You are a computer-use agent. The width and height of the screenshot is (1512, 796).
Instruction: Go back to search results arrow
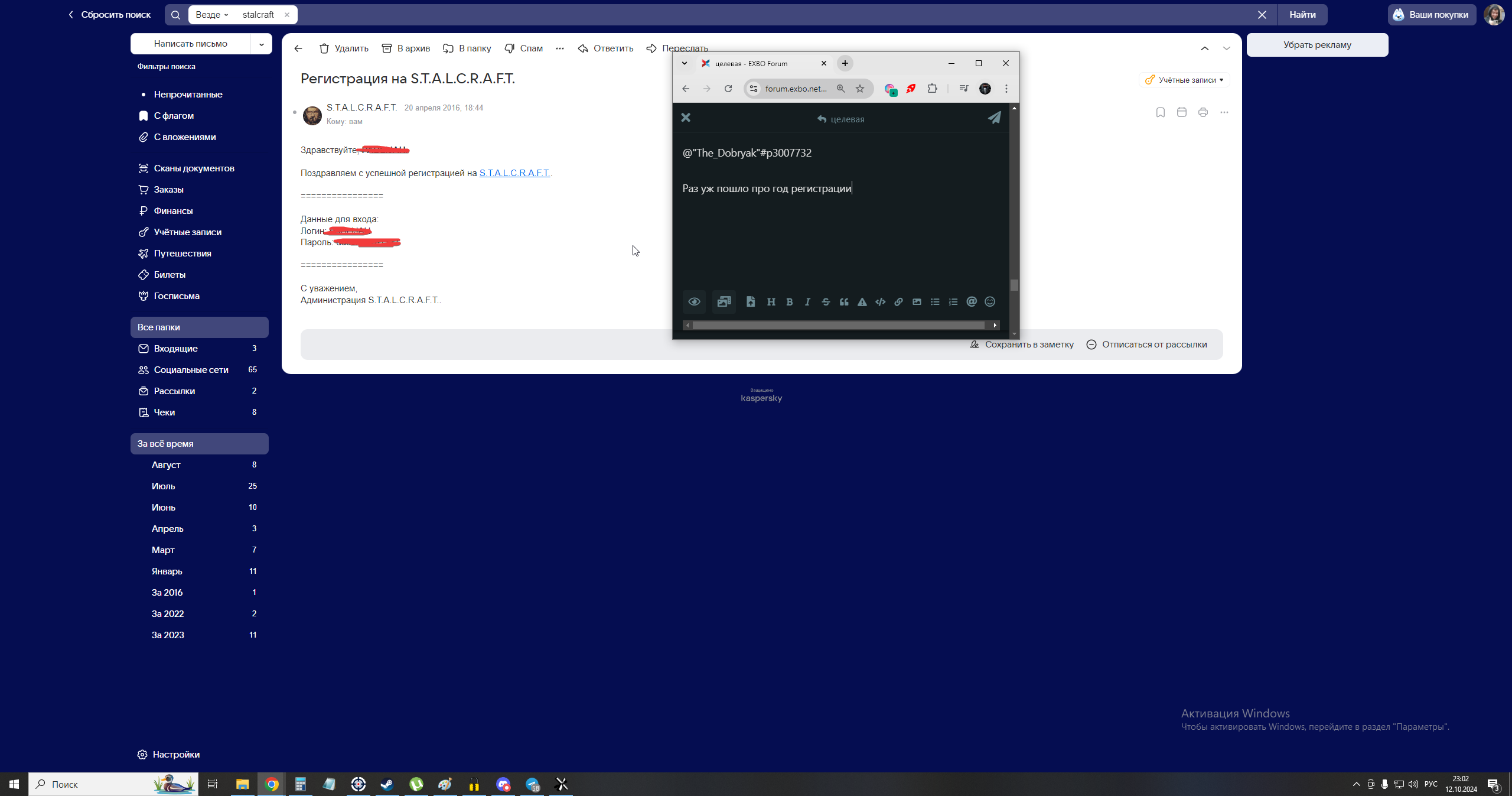[x=298, y=48]
